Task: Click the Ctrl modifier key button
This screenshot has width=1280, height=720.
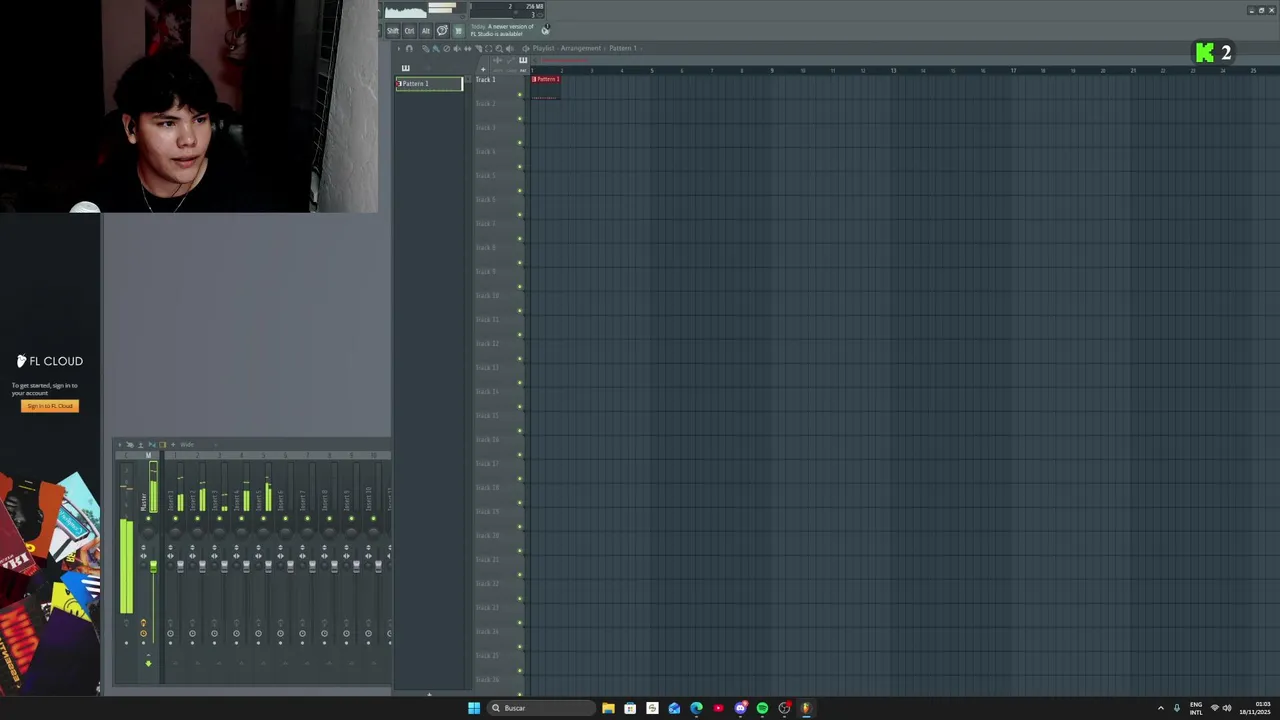Action: [x=409, y=30]
